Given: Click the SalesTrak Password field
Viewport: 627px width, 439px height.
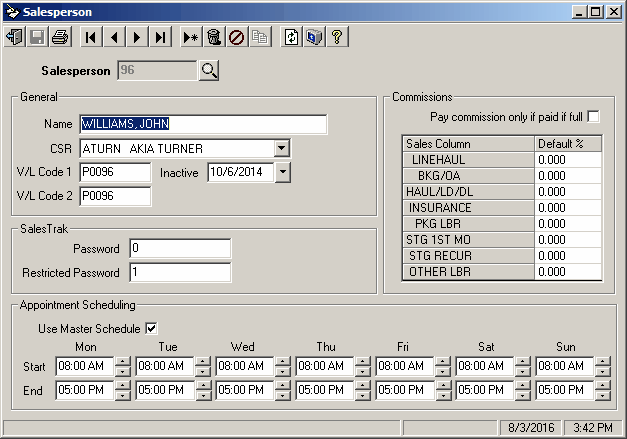Looking at the screenshot, I should point(180,248).
